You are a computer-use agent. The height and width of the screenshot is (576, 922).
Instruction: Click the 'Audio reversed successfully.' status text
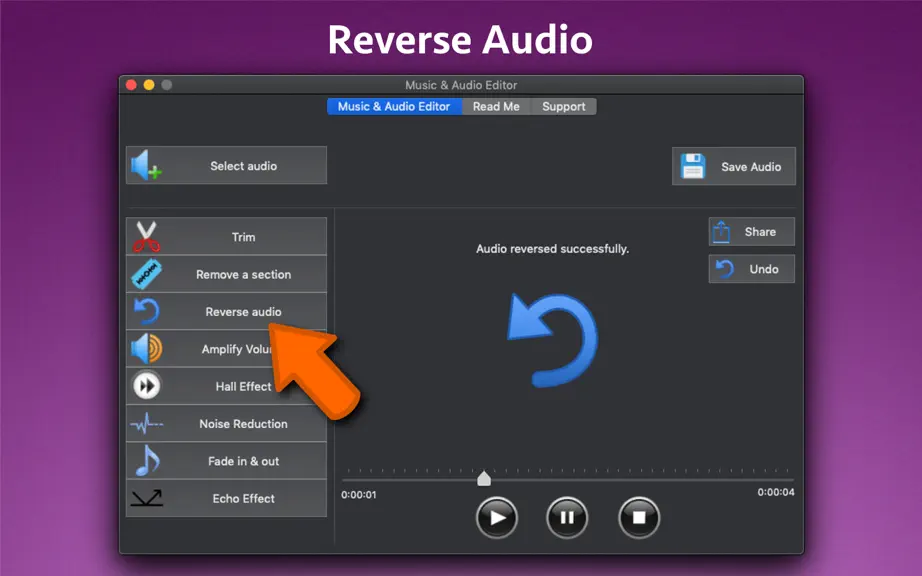point(553,249)
